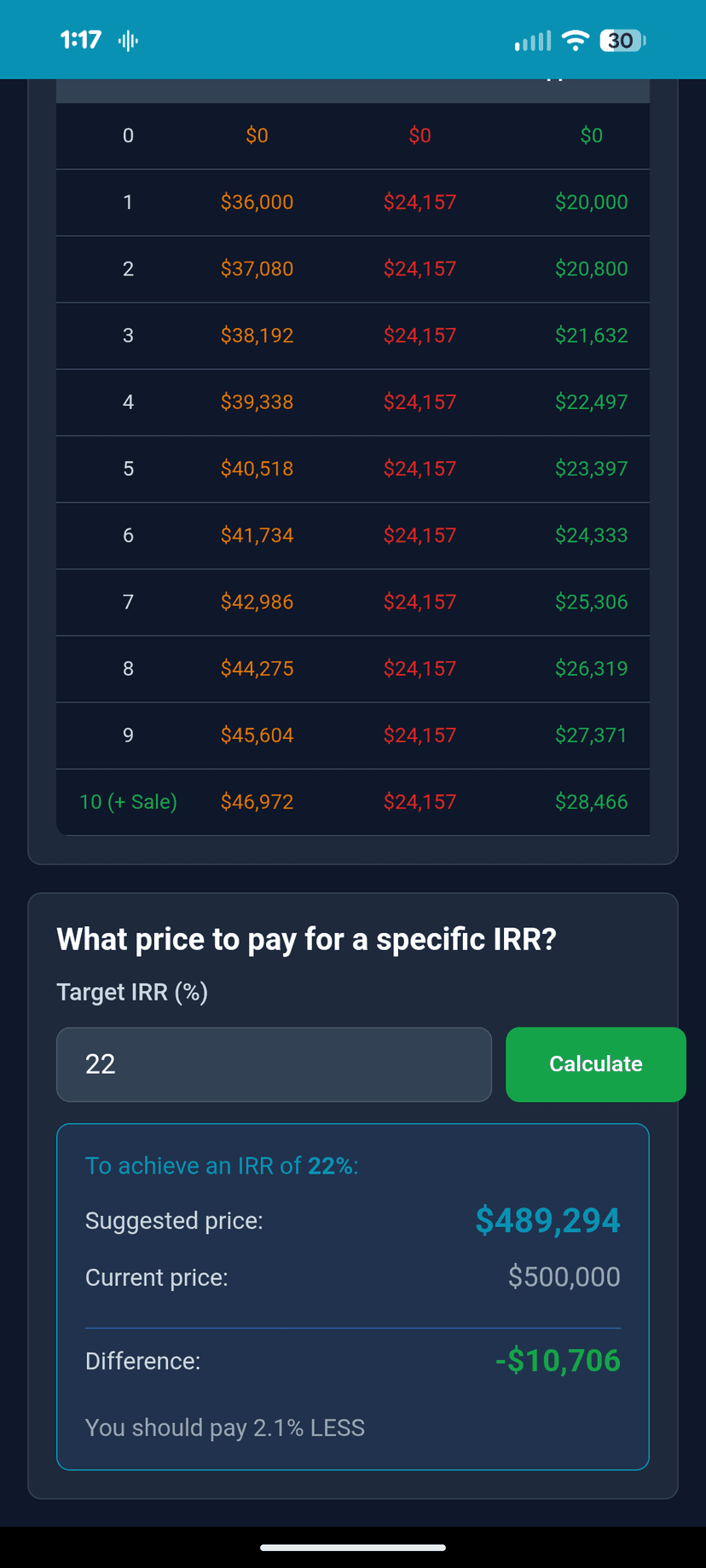Tap the $24,333 green value in year 6

pos(591,535)
